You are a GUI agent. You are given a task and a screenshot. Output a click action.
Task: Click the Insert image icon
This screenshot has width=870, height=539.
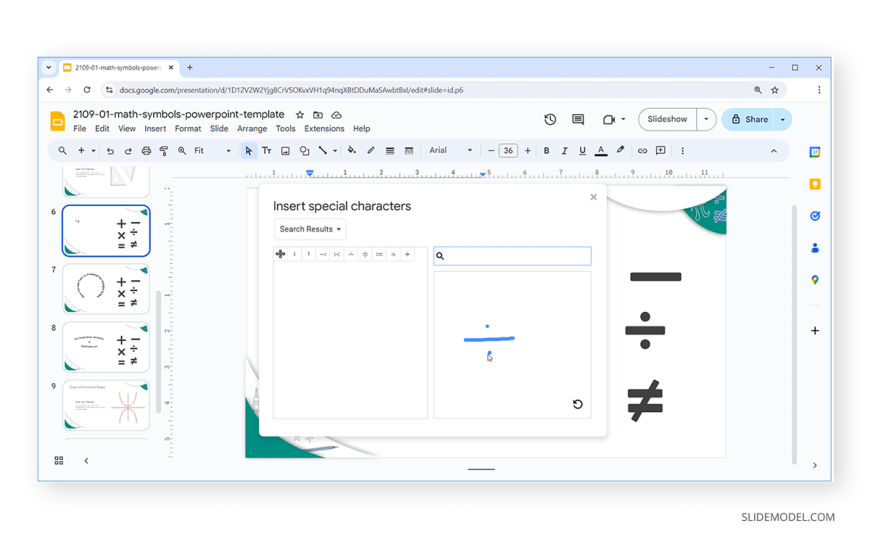click(285, 151)
